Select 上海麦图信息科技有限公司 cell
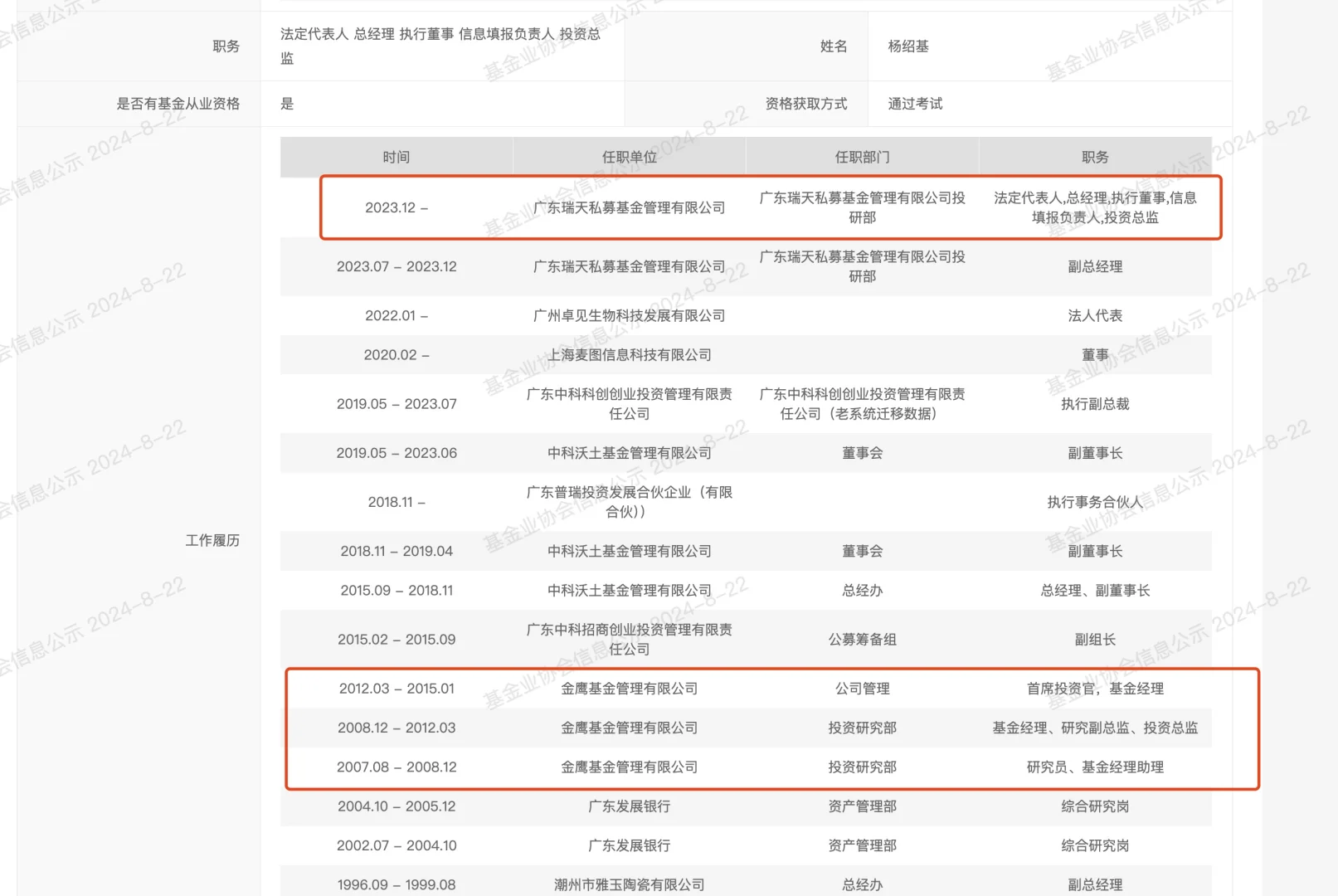The width and height of the screenshot is (1338, 896). [x=630, y=354]
